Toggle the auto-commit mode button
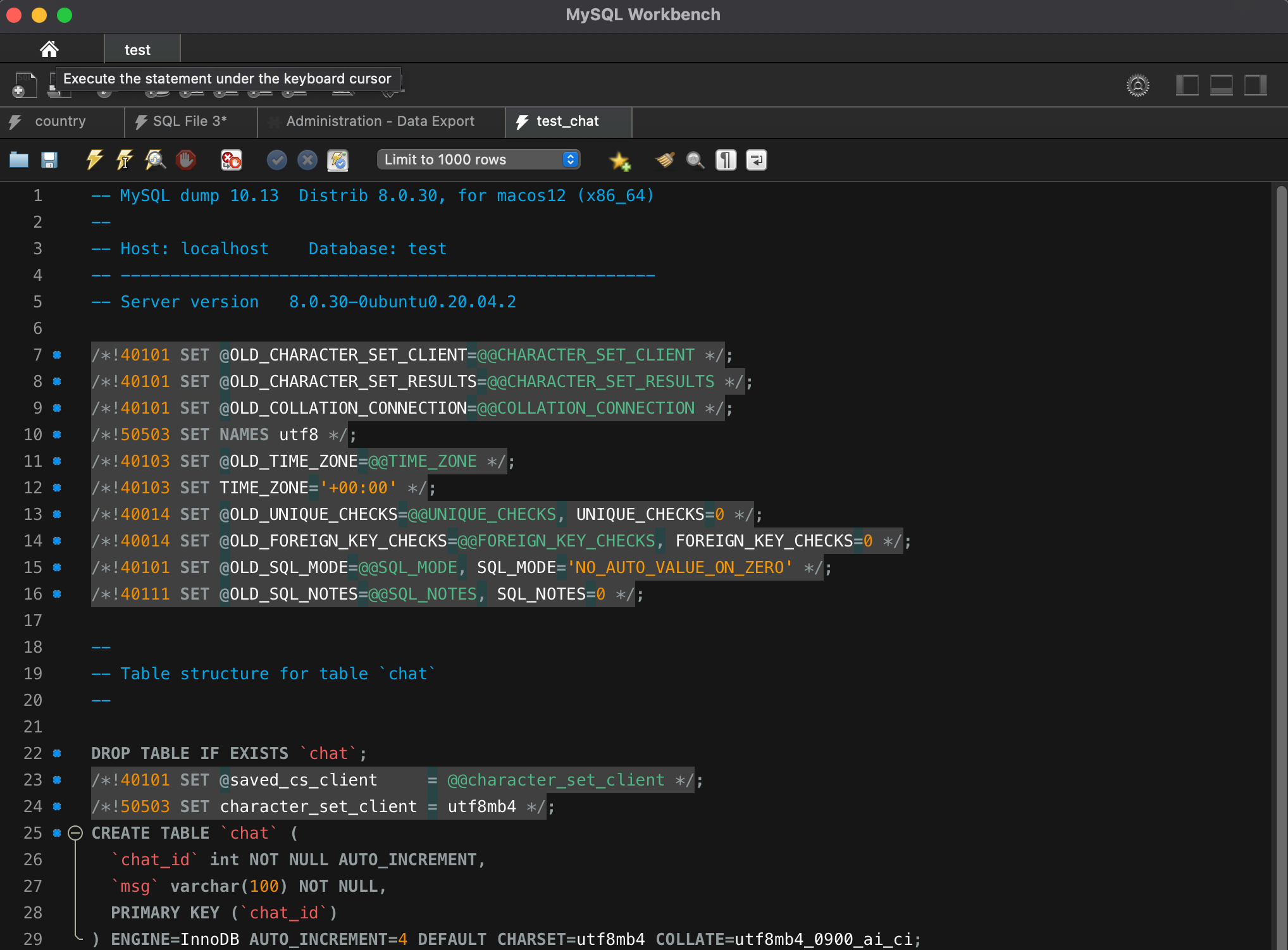This screenshot has height=950, width=1288. 338,160
